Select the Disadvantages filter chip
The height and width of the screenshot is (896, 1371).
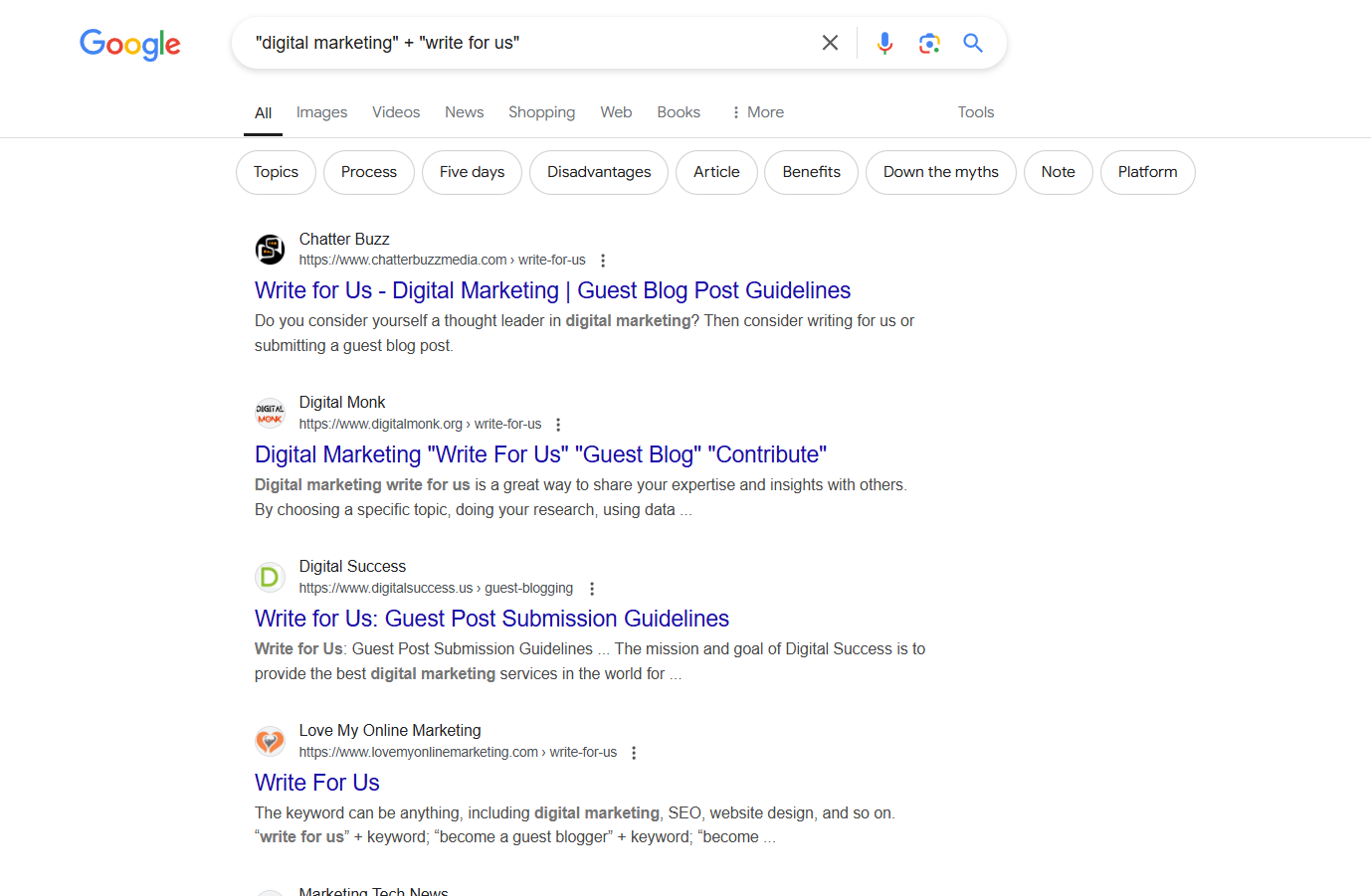click(x=599, y=172)
